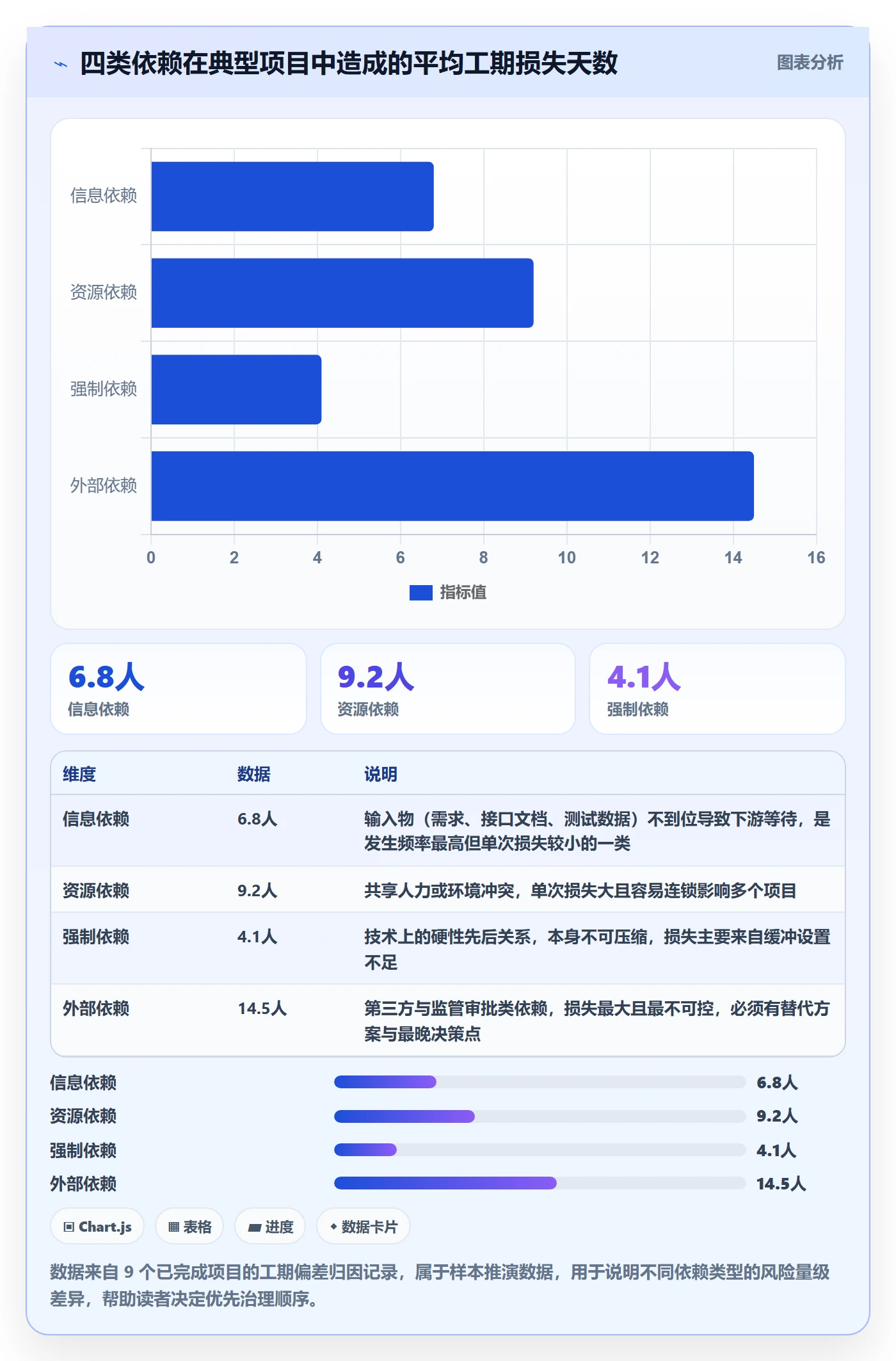The image size is (896, 1361).
Task: Select the 强制依赖 bar in the chart
Action: click(x=236, y=389)
